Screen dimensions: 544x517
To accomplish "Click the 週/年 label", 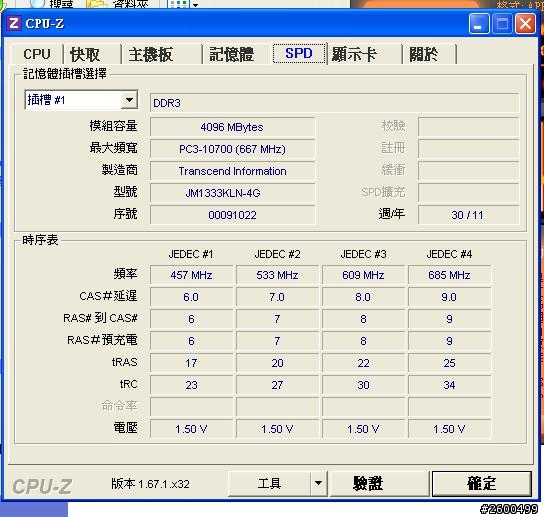I will click(392, 214).
